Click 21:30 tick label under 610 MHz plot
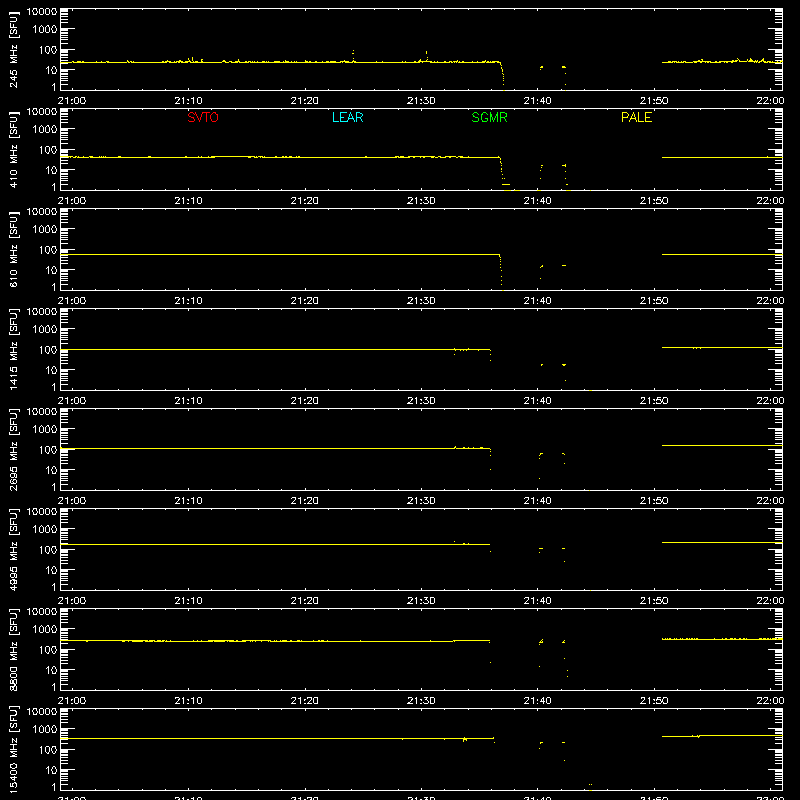 [421, 301]
